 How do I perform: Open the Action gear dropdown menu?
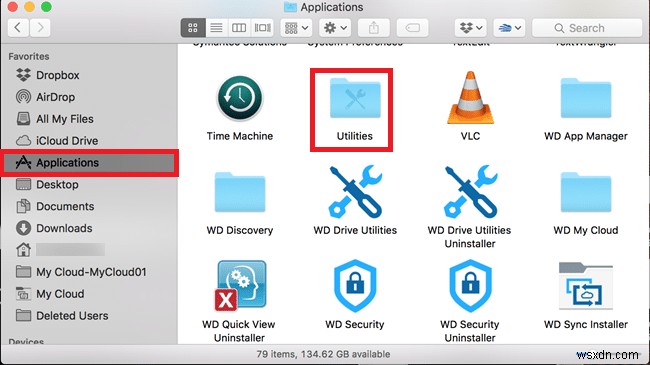tap(335, 28)
